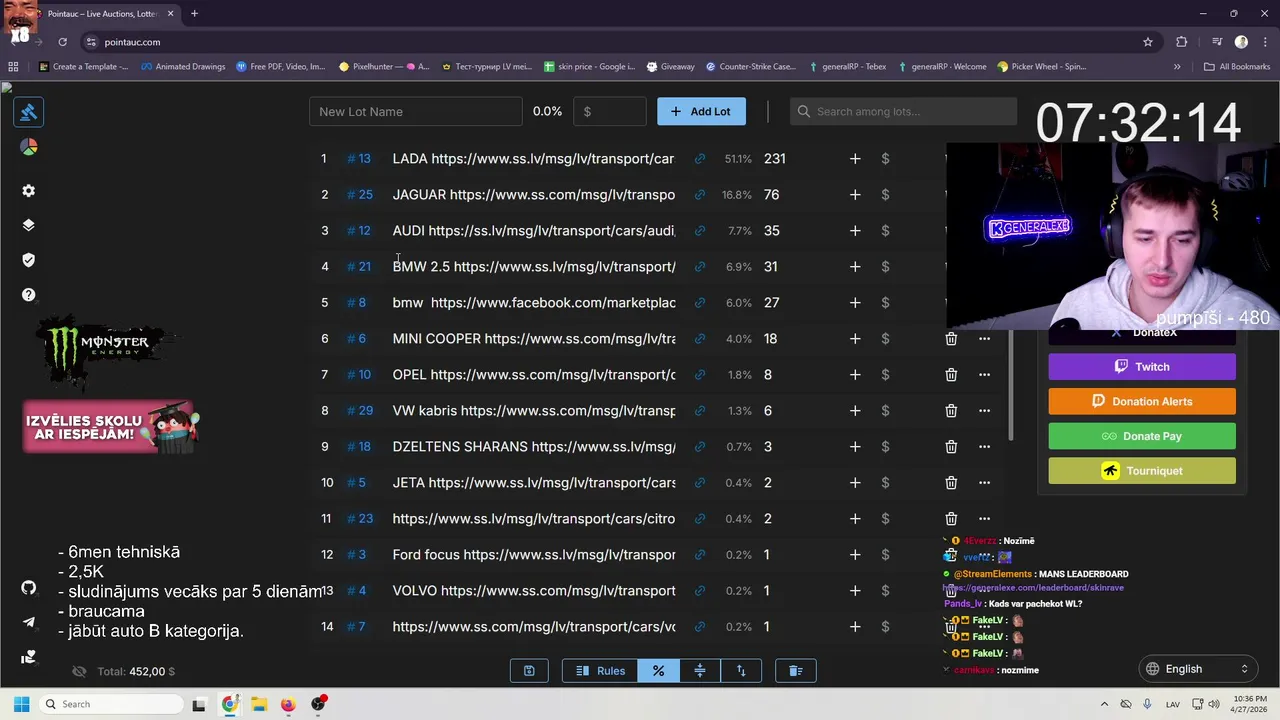Viewport: 1280px width, 720px height.
Task: Open the English language dropdown
Action: coord(1198,669)
